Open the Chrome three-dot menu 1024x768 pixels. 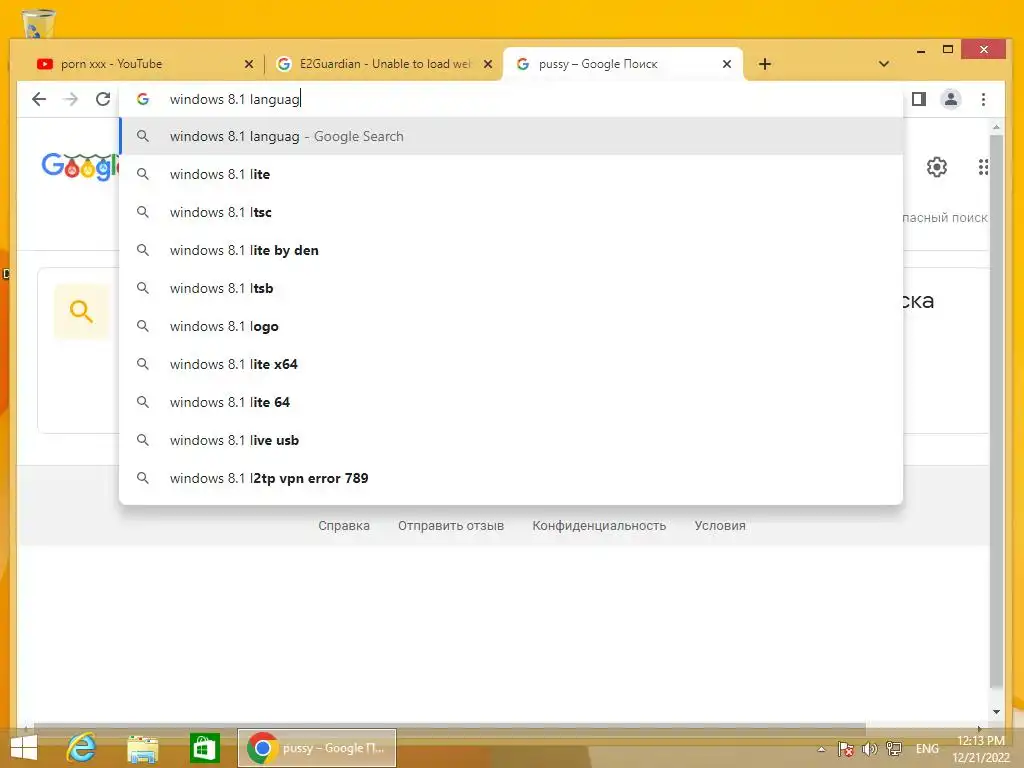tap(984, 99)
